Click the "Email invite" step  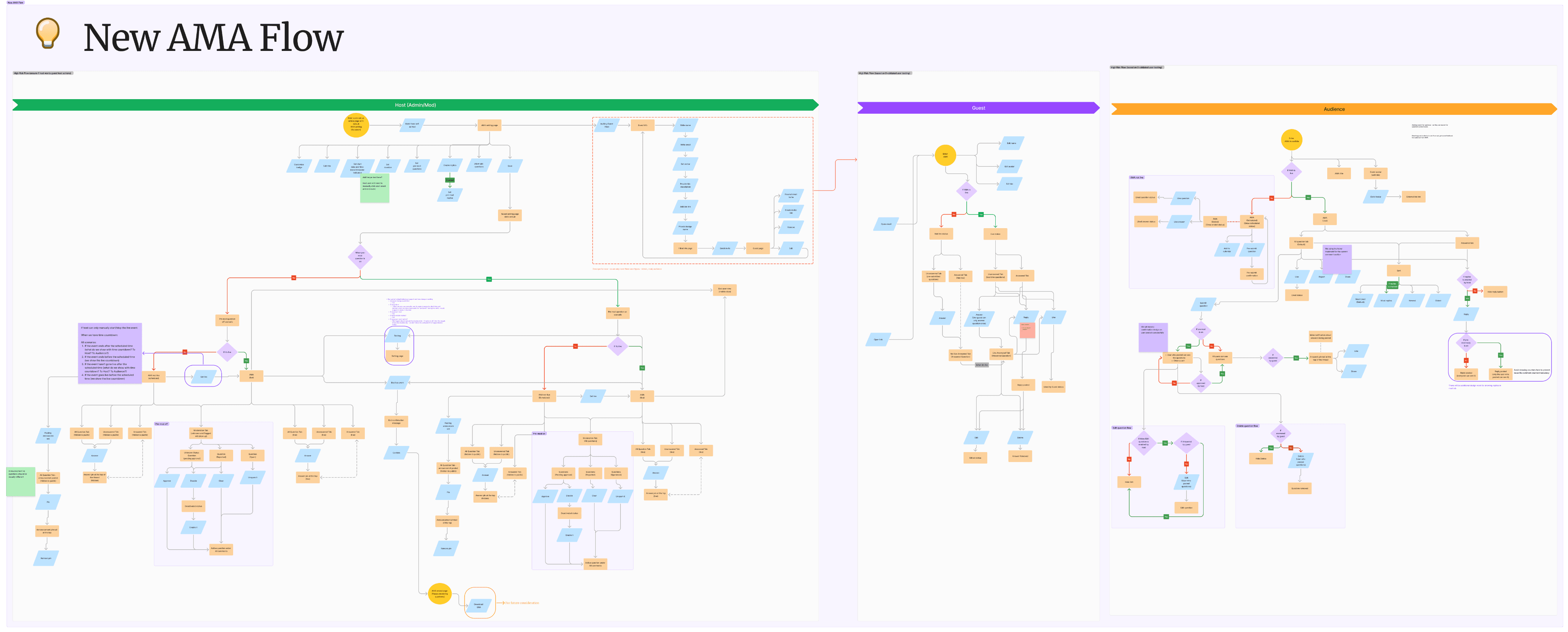725,248
